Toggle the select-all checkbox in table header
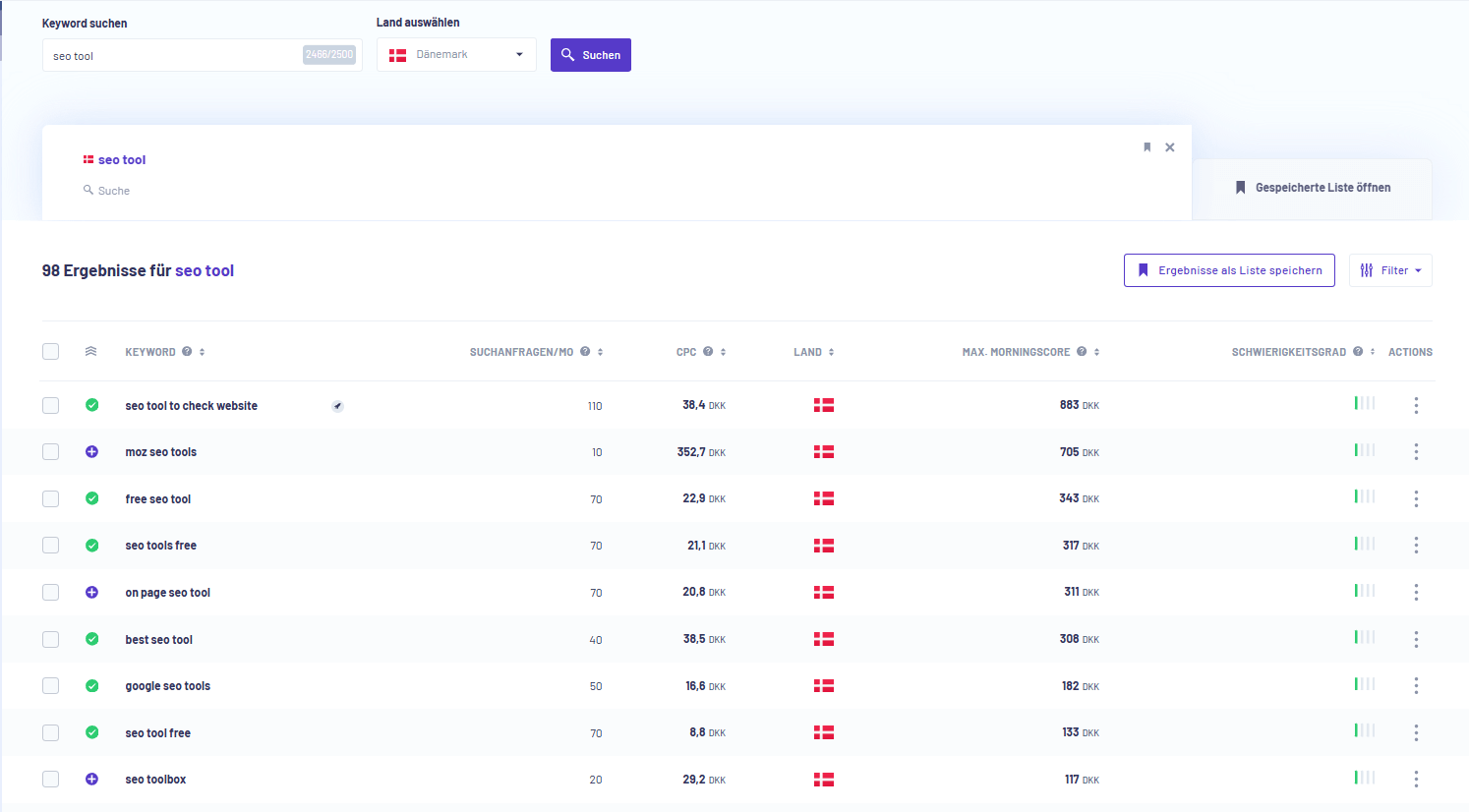This screenshot has height=812, width=1469. (51, 351)
